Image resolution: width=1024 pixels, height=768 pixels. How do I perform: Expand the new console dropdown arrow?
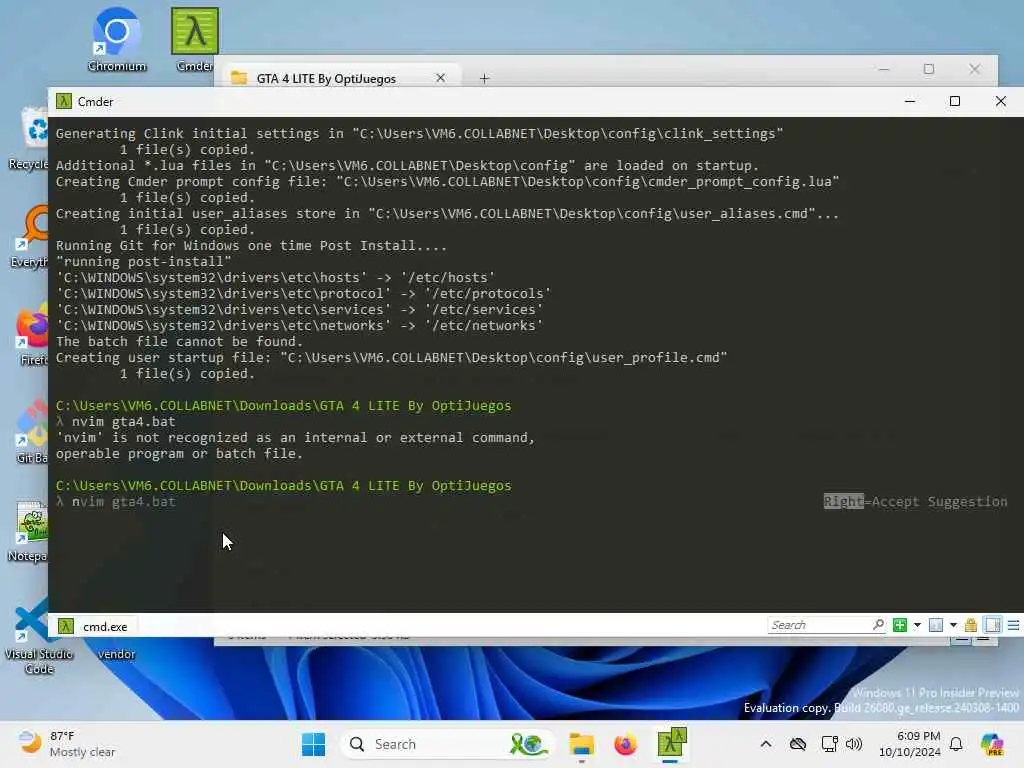[917, 625]
